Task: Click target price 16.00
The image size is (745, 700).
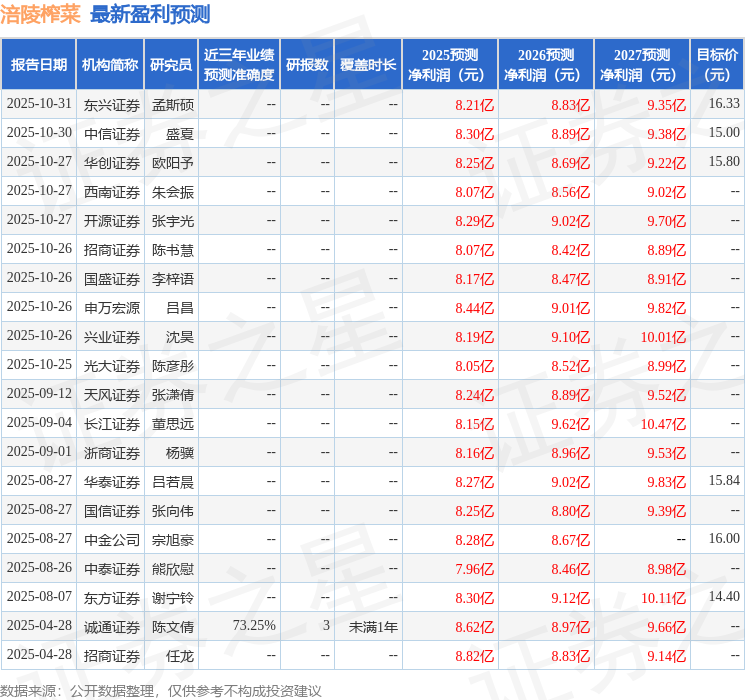Action: 724,538
